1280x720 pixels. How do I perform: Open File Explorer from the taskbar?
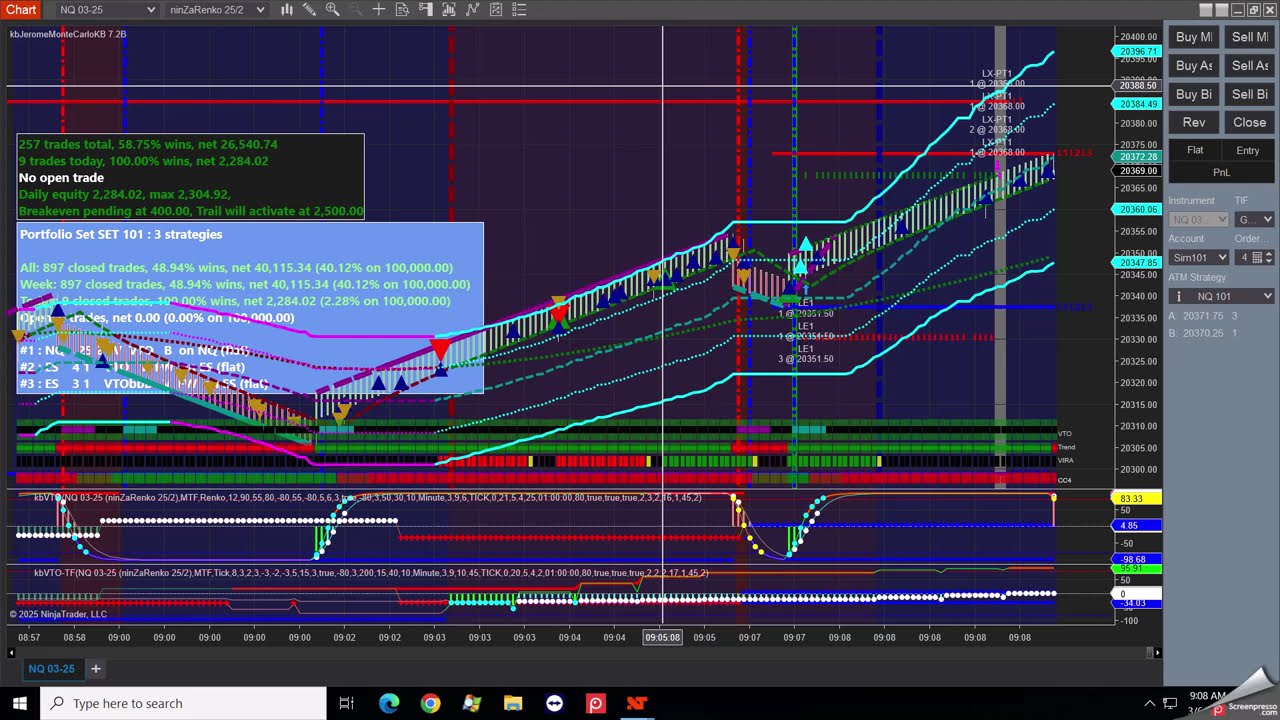(x=512, y=703)
